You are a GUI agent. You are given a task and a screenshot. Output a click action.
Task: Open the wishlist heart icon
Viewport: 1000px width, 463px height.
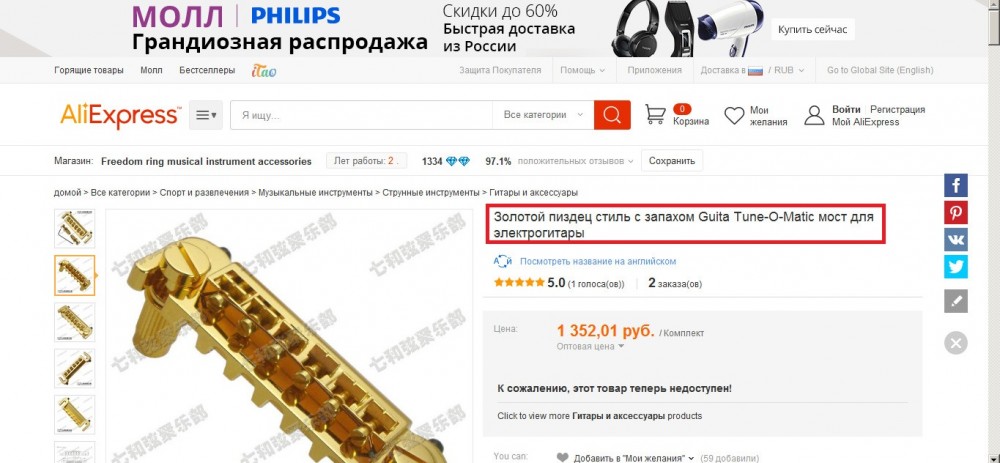click(734, 115)
